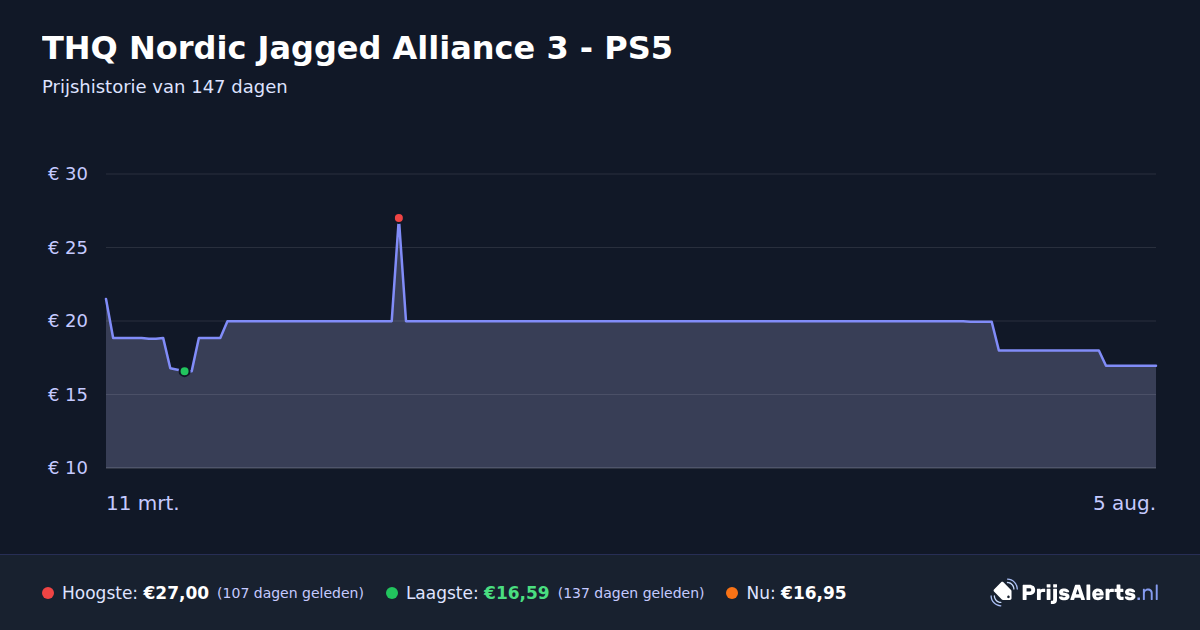Click the € 20 axis label
This screenshot has height=630, width=1200.
[68, 321]
